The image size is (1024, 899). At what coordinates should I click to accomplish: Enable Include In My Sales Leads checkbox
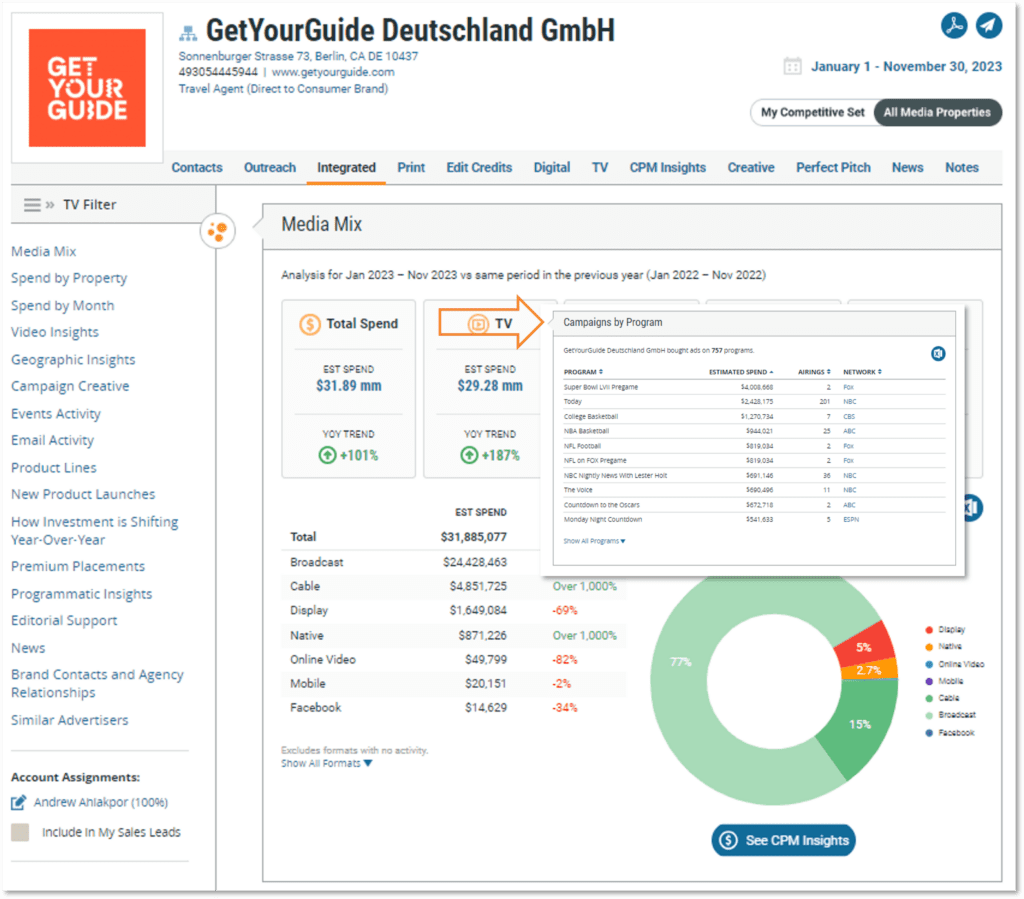(20, 832)
